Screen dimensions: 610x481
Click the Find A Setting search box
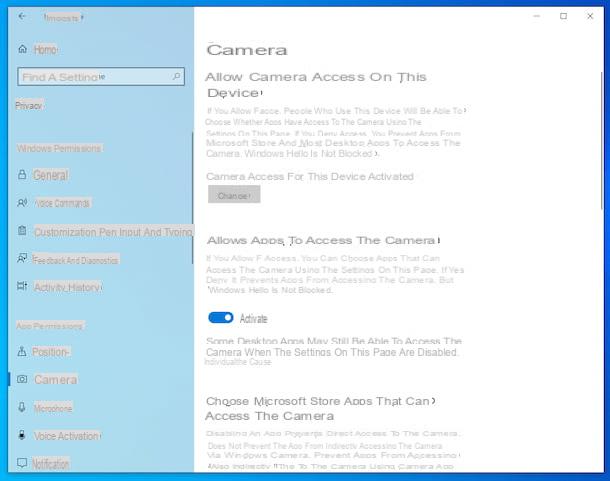click(x=101, y=77)
